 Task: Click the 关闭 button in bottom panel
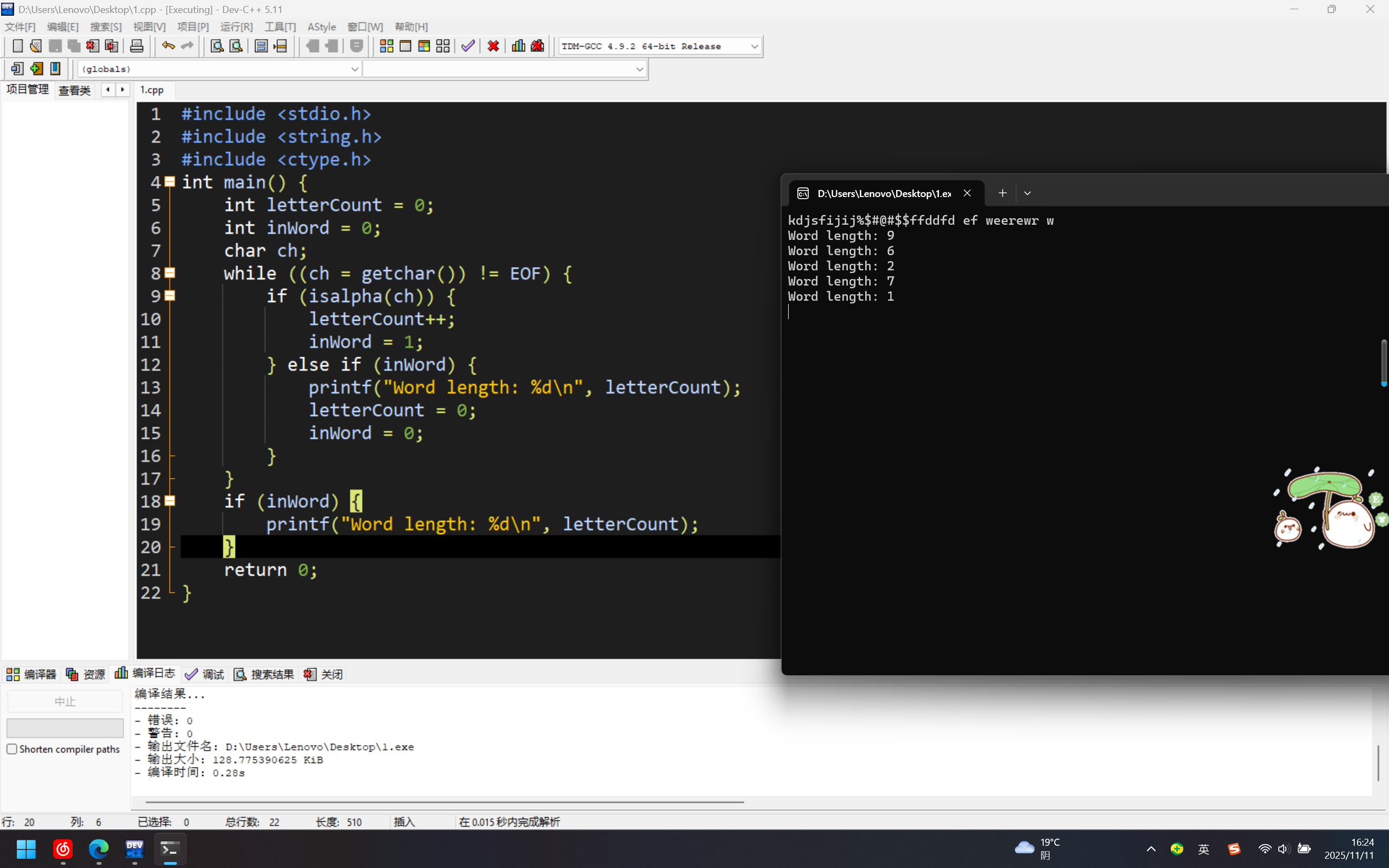point(323,674)
